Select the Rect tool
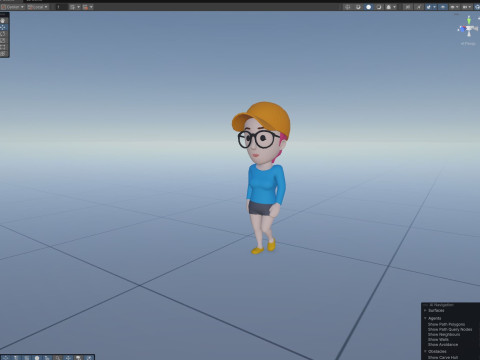The width and height of the screenshot is (480, 360). [3, 47]
